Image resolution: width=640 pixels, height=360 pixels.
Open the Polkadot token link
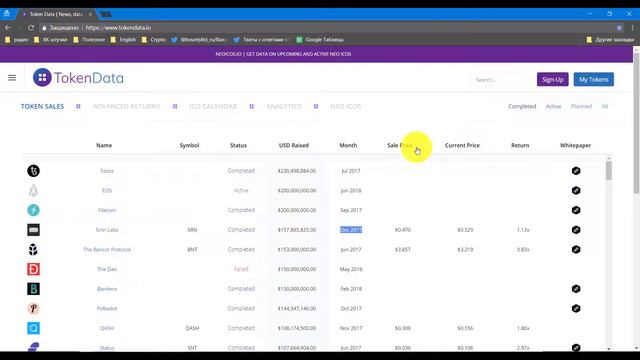pos(107,308)
